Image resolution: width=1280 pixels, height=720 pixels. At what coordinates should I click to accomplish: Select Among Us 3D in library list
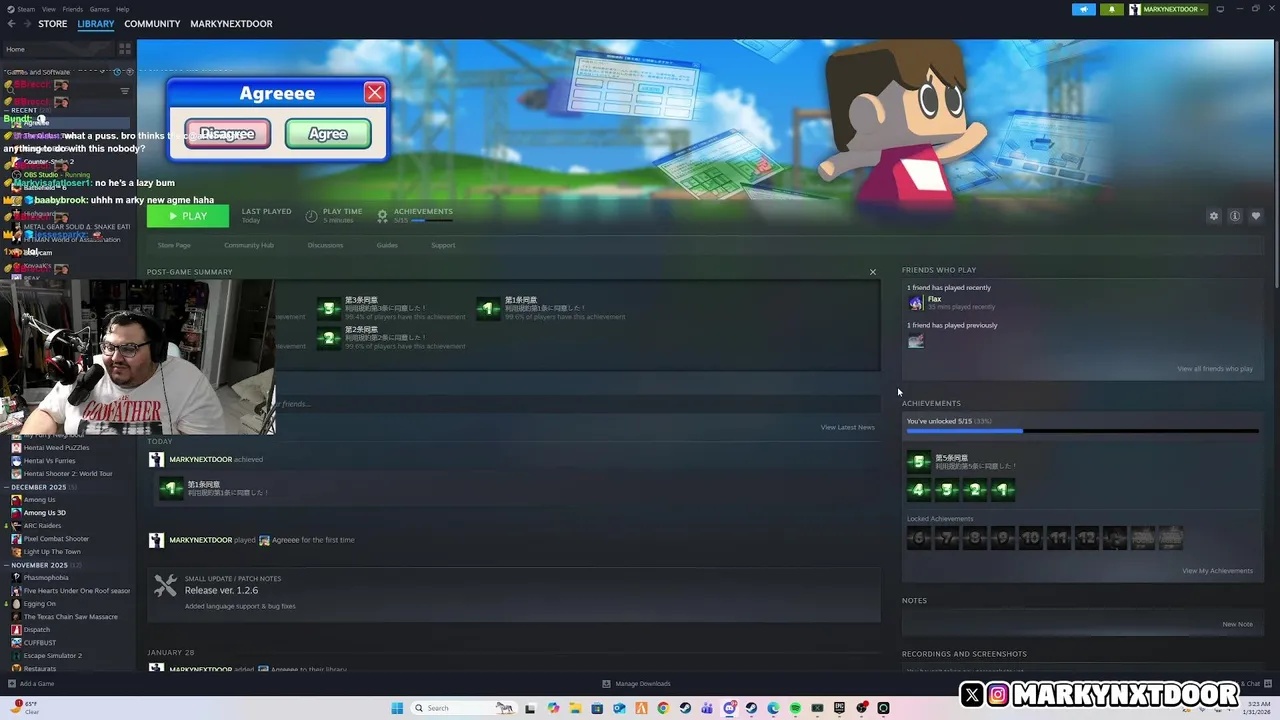45,513
